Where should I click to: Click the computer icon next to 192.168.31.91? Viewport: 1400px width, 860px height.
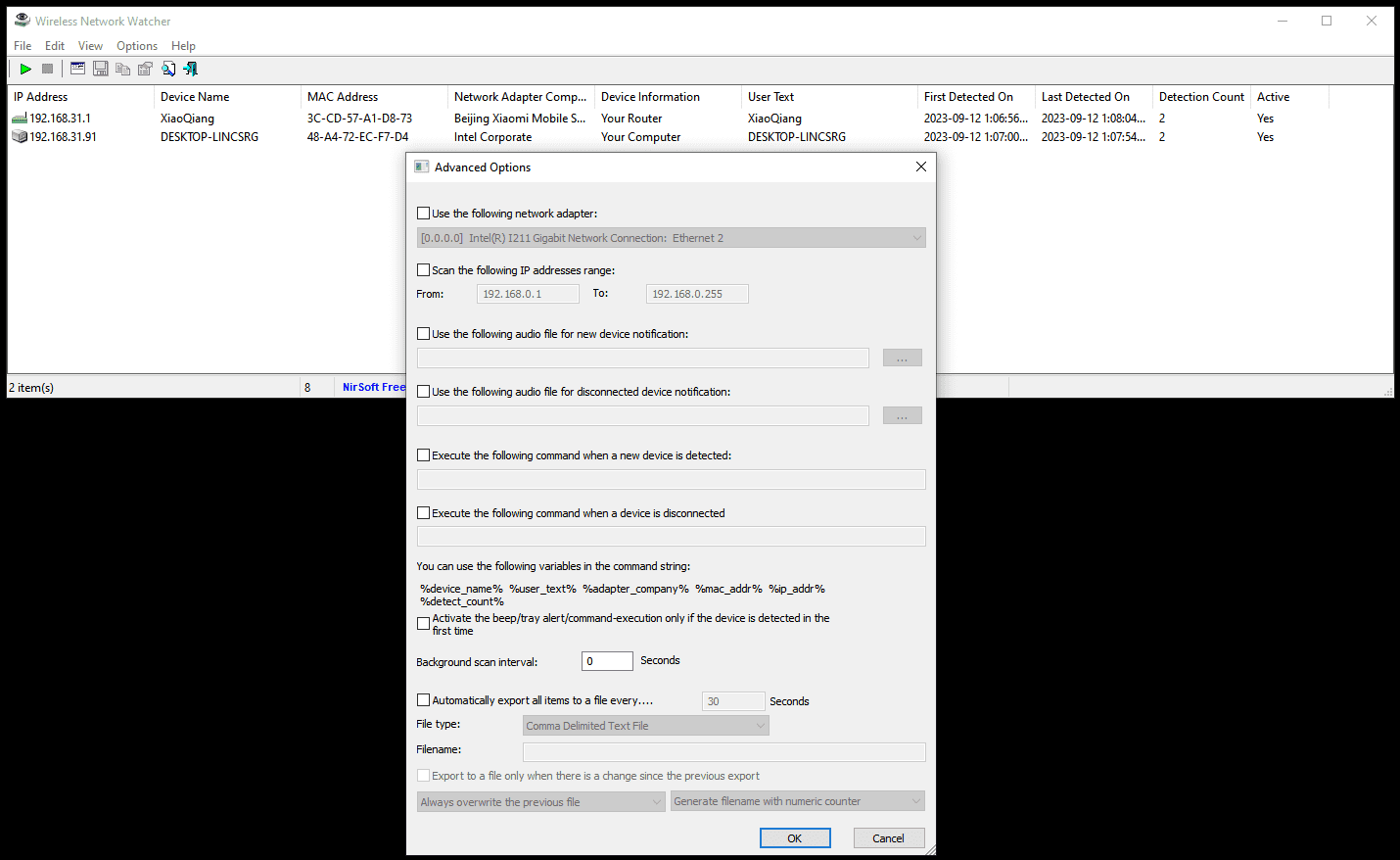click(20, 137)
